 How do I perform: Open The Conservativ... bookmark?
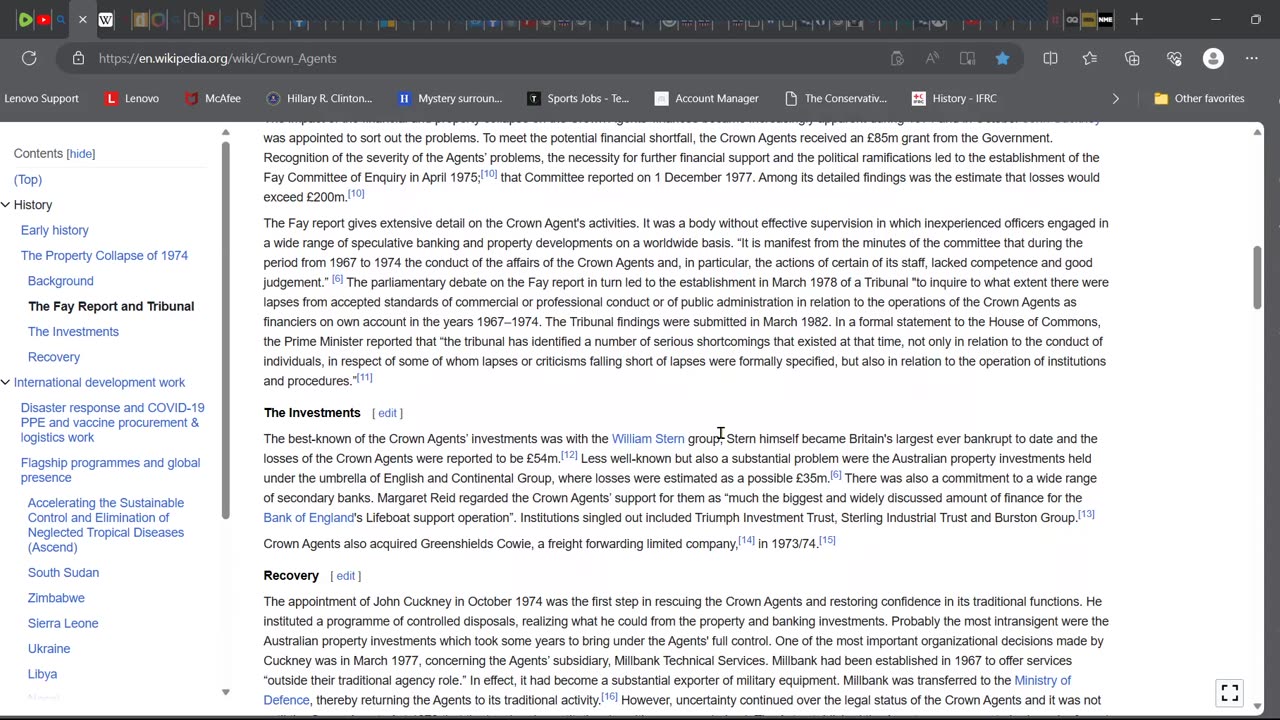point(836,98)
